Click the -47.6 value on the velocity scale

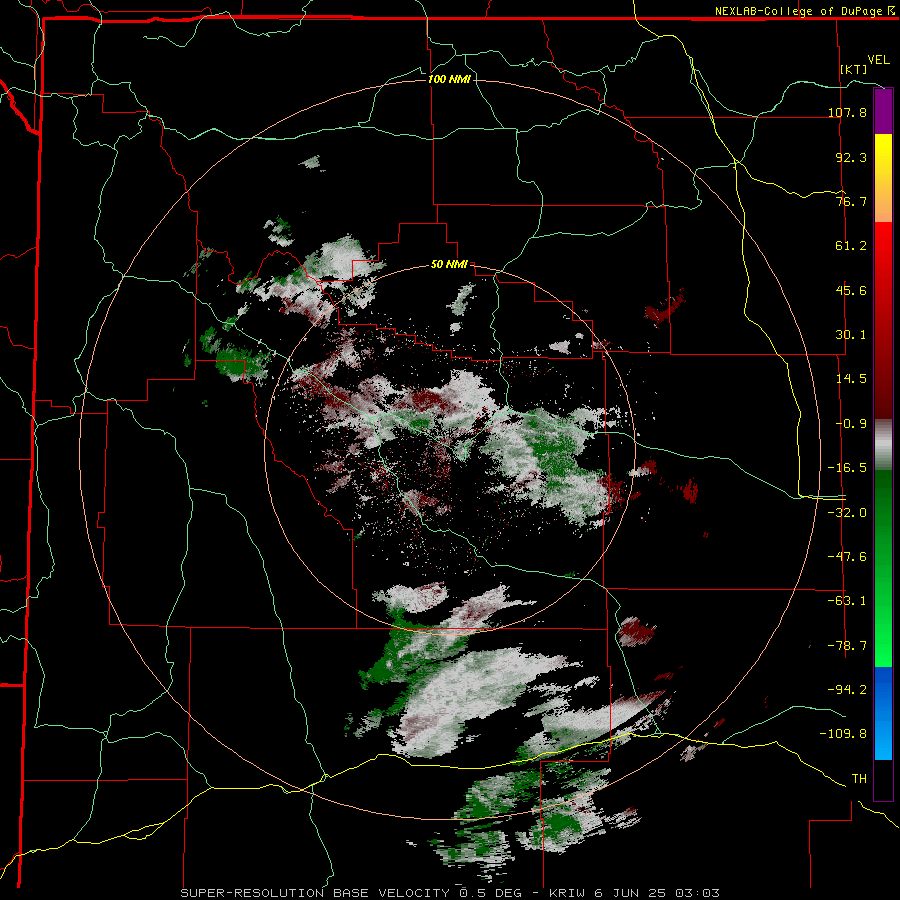847,557
